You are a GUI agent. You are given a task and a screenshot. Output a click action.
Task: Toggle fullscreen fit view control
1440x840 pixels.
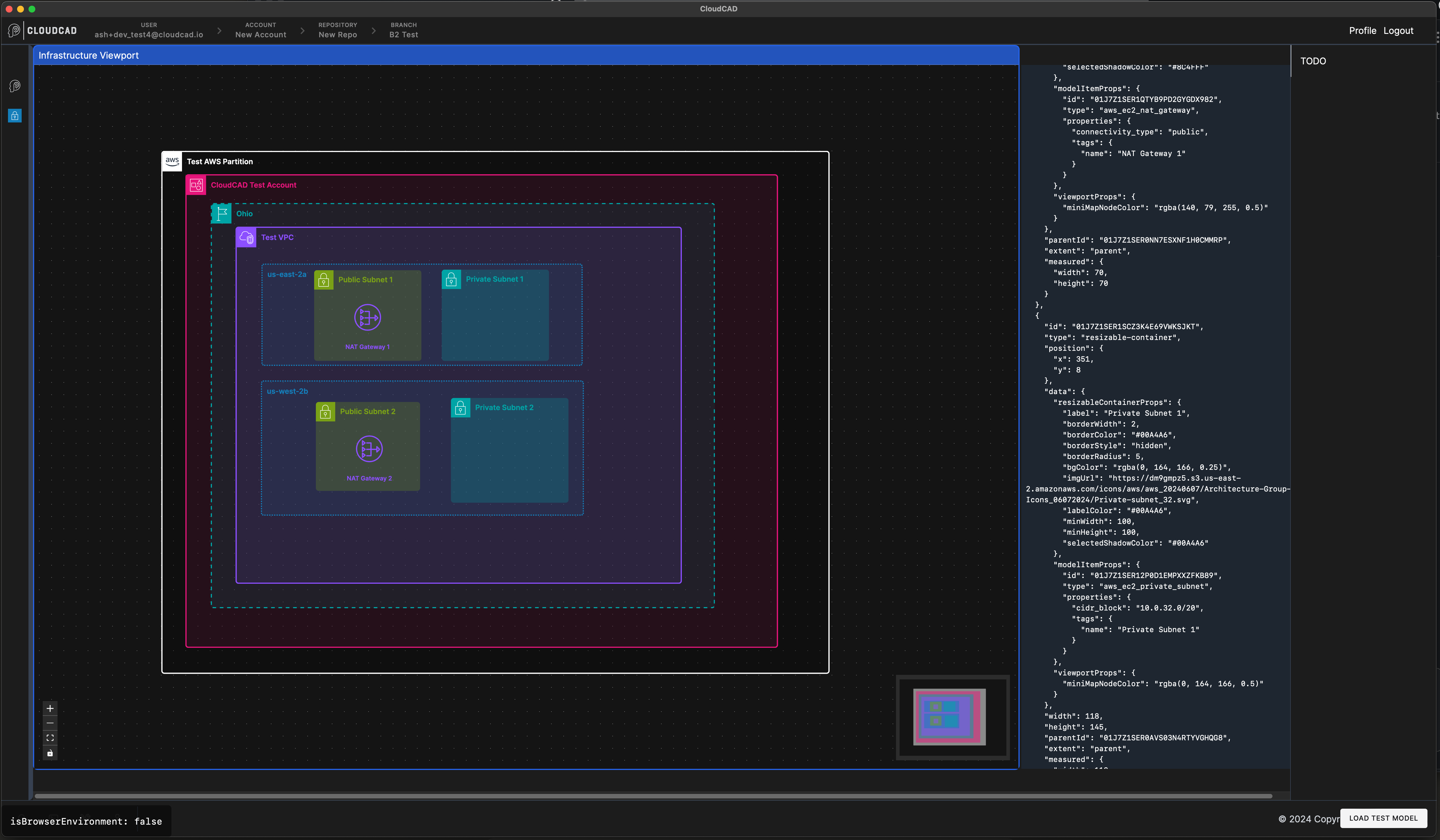tap(50, 738)
